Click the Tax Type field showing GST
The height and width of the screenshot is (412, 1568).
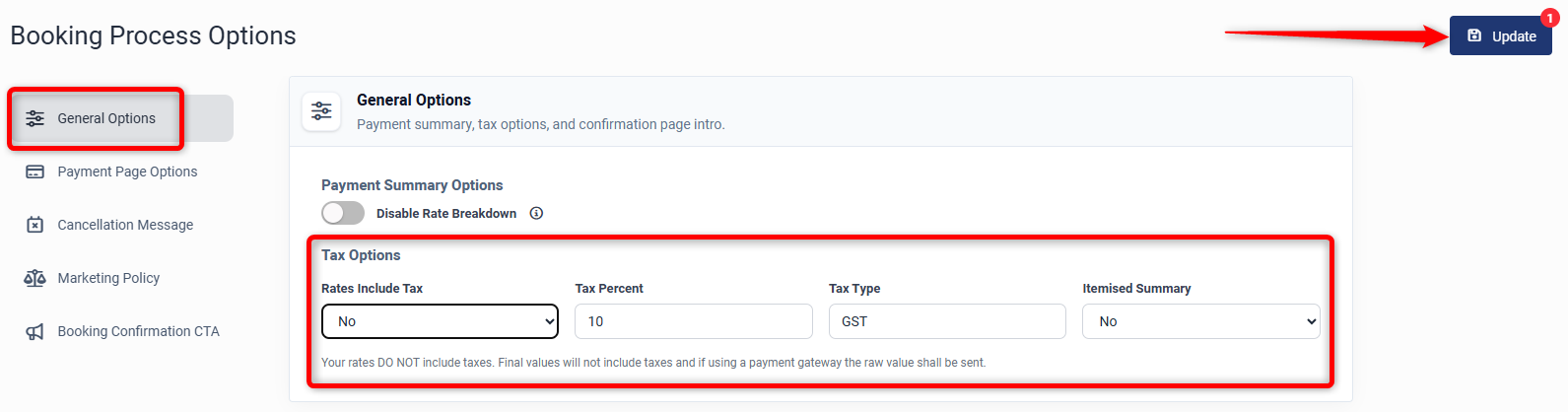(947, 321)
